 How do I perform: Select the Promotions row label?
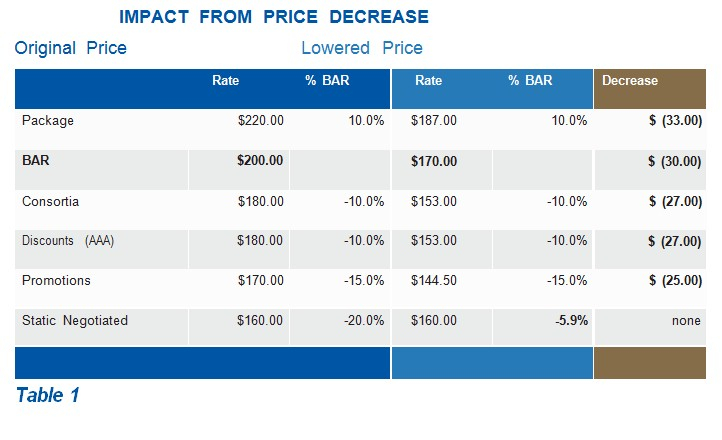click(56, 281)
